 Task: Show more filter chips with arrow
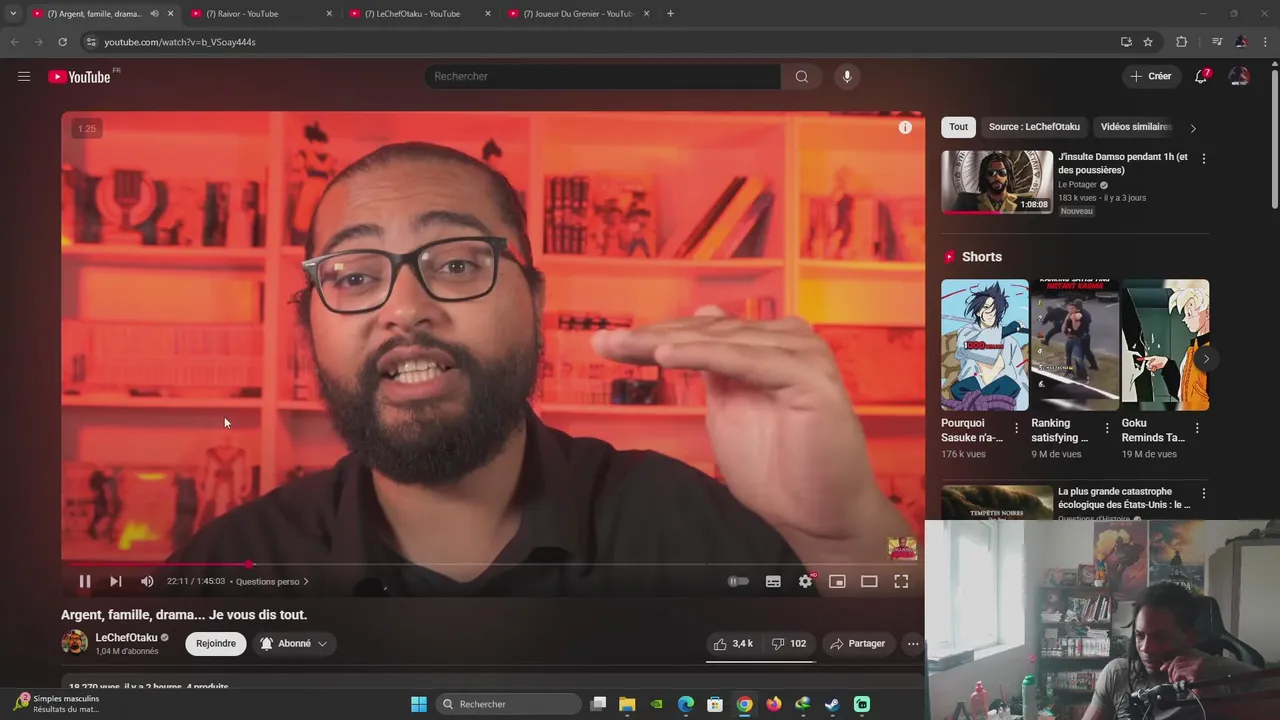pos(1192,128)
